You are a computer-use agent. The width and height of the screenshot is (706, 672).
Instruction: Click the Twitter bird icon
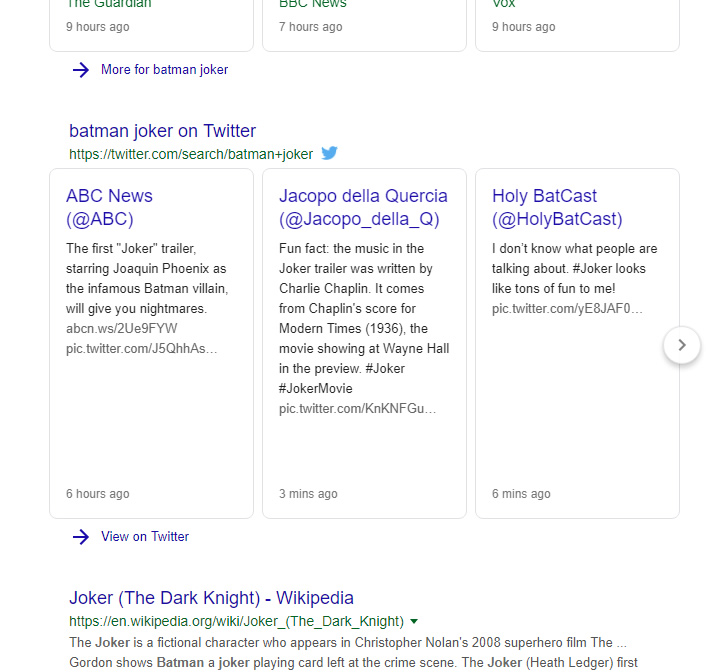coord(330,153)
